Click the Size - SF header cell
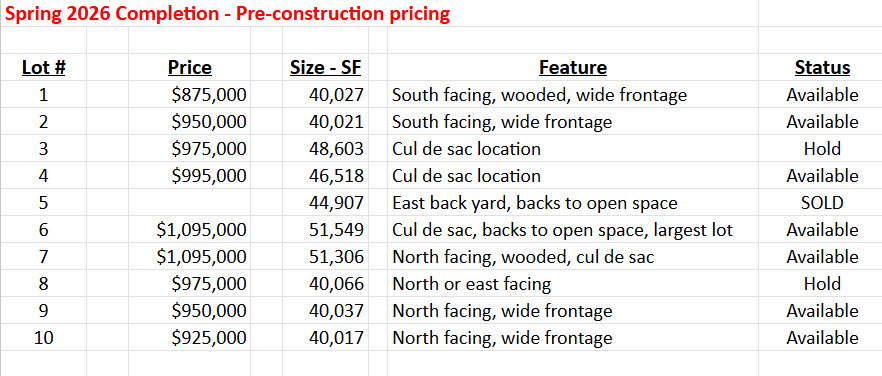The image size is (882, 376). [x=326, y=68]
